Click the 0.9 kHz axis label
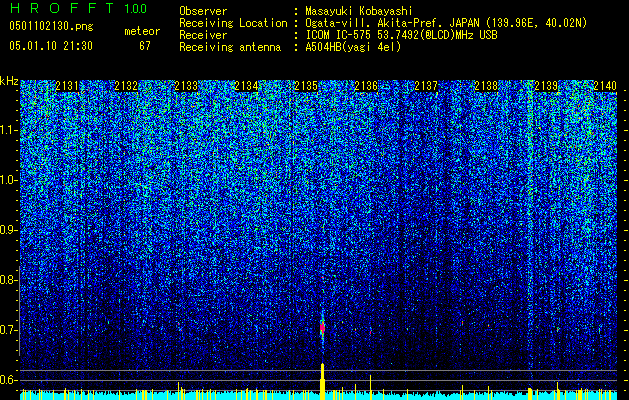Image resolution: width=629 pixels, height=400 pixels. coord(9,230)
